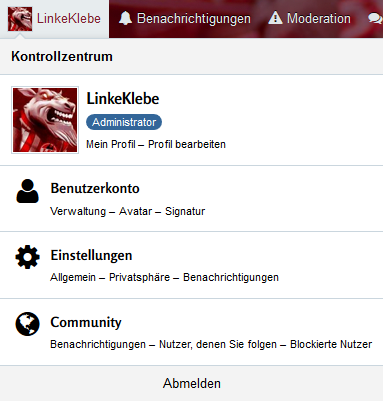Open the large LinkeKlebe profile avatar
Viewport: 383px width, 401px height.
45,120
